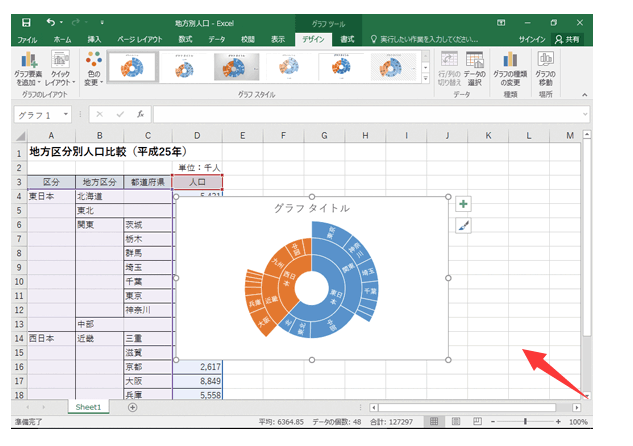
Task: Click horizontal scrollbar right arrow
Action: point(576,408)
